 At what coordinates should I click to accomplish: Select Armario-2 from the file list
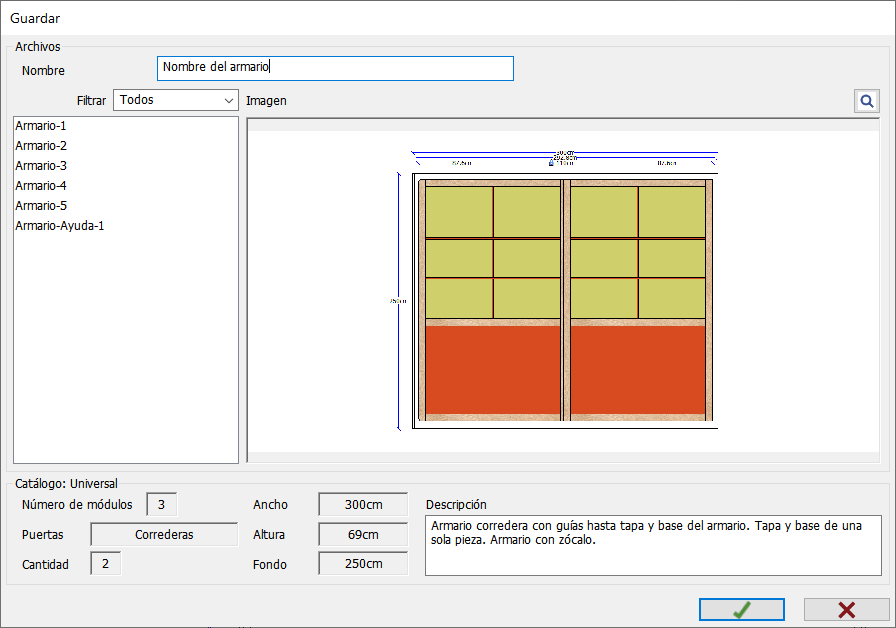41,146
